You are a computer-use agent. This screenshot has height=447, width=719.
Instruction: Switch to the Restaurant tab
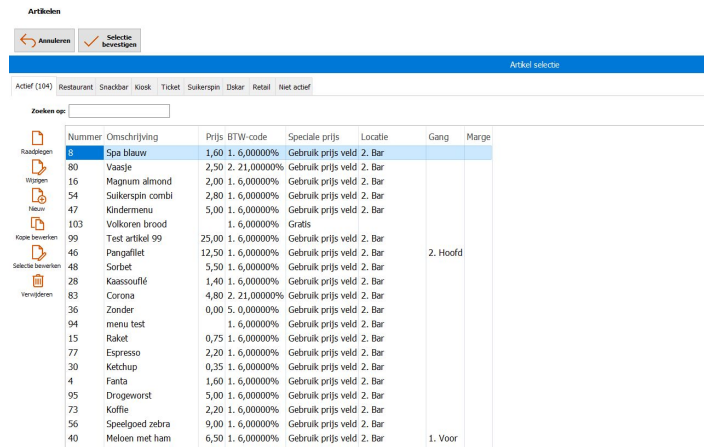[76, 87]
